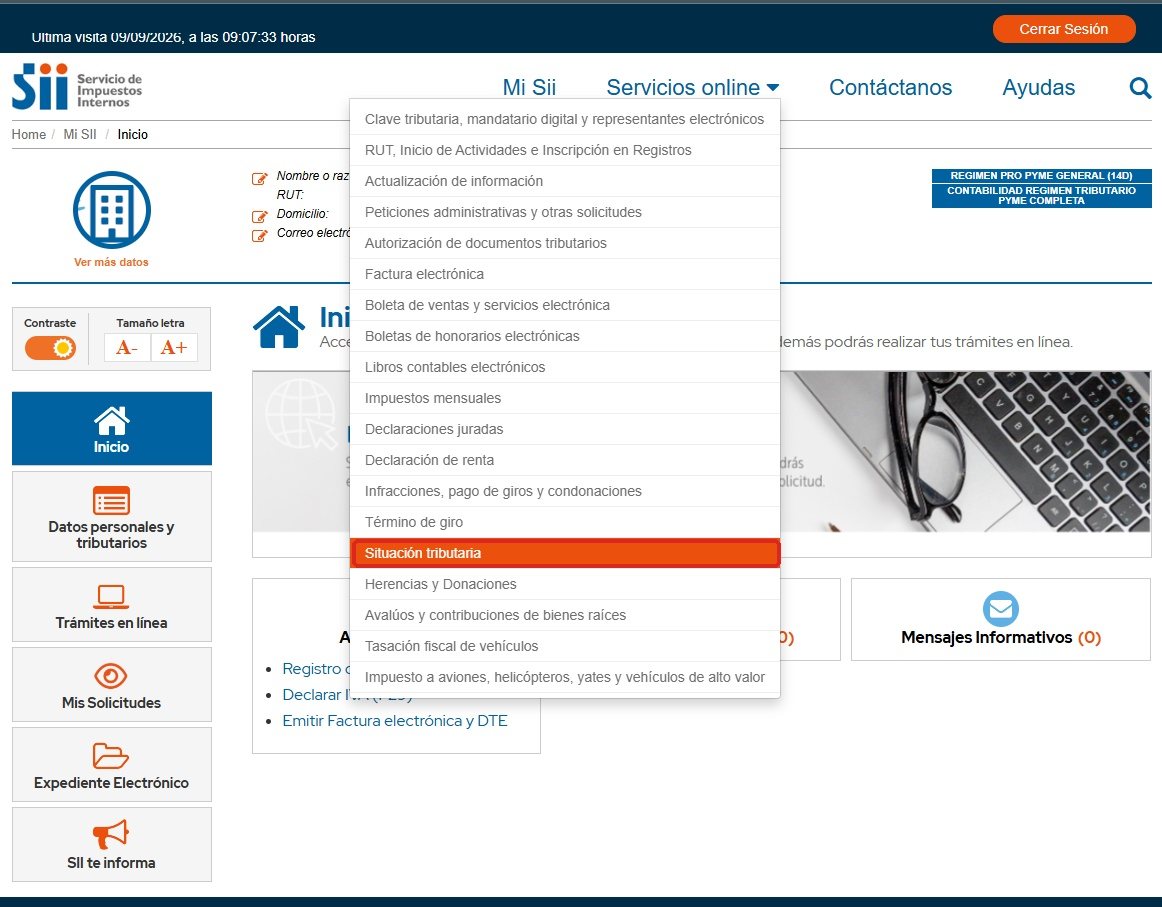The image size is (1162, 907).
Task: Select Actualización de información
Action: tap(565, 182)
